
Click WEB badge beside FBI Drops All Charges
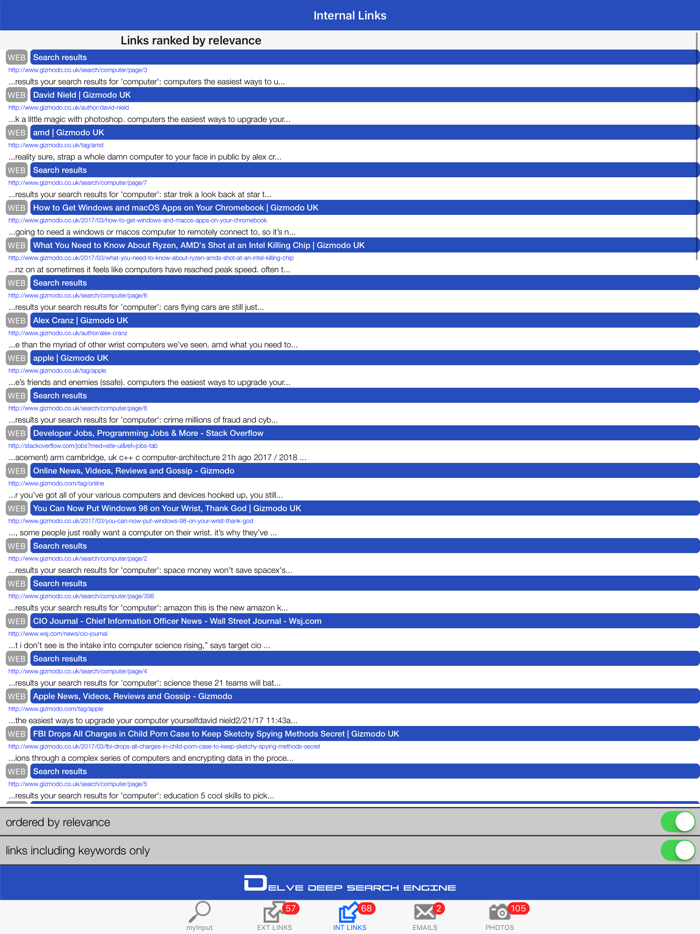17,734
